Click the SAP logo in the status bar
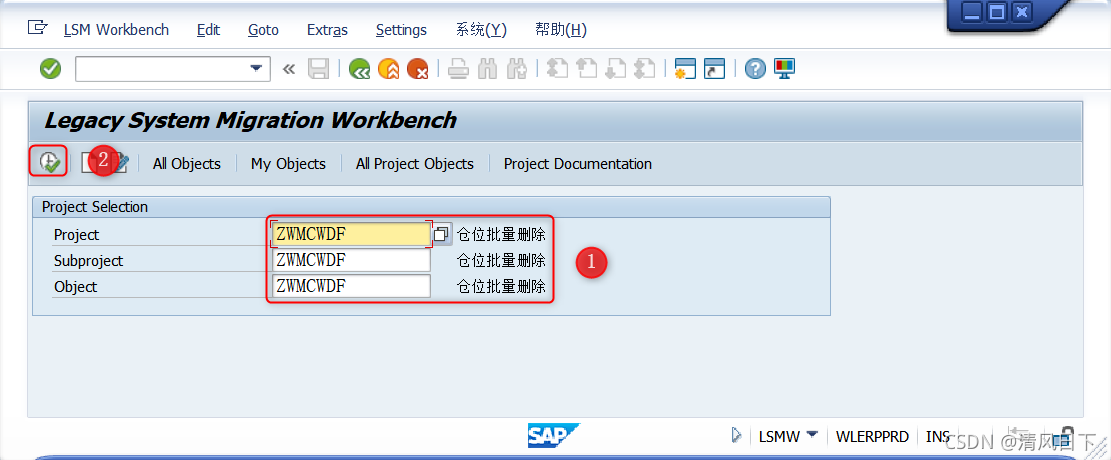This screenshot has width=1111, height=460. coord(554,435)
